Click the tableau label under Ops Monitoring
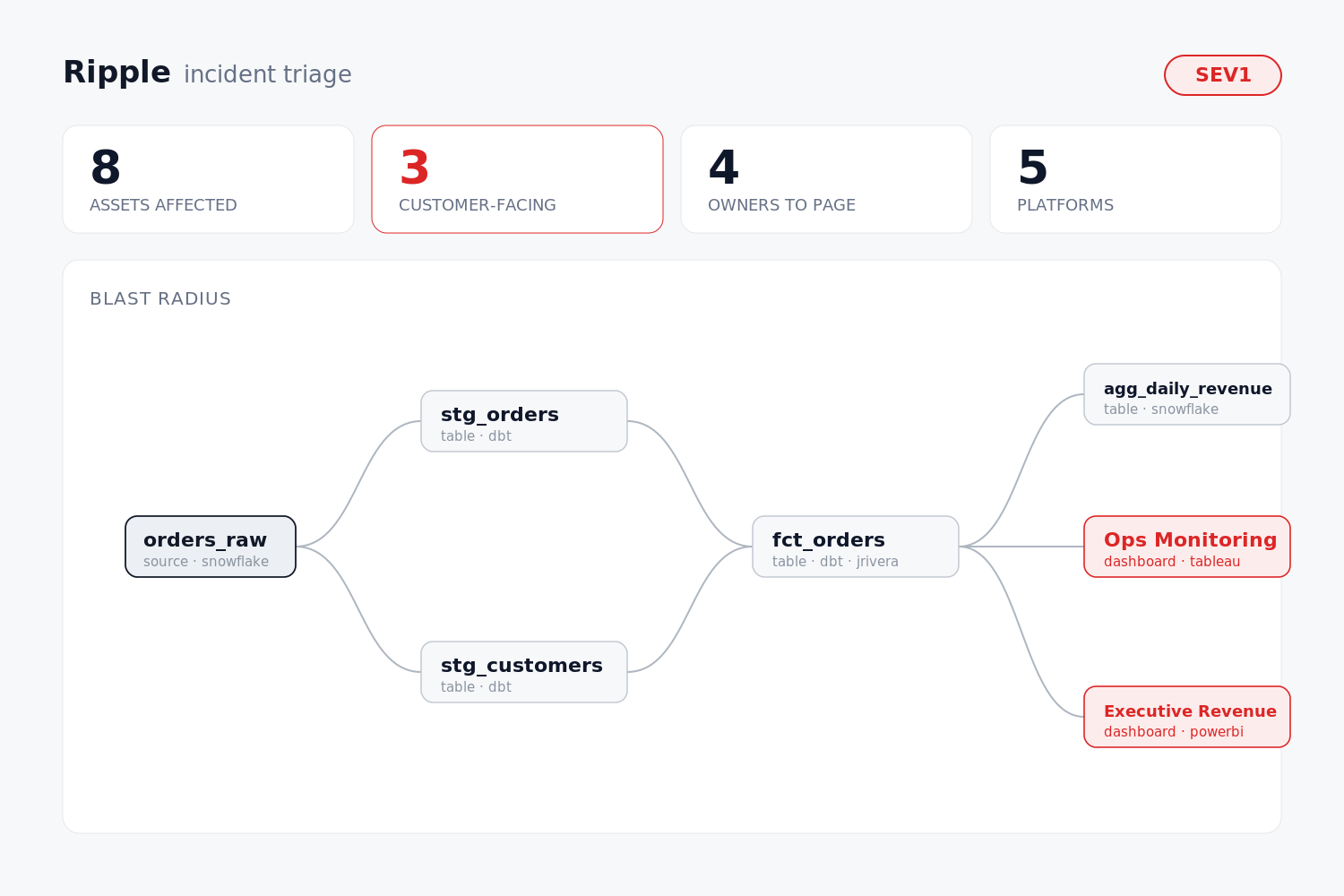1344x896 pixels. coord(1215,562)
